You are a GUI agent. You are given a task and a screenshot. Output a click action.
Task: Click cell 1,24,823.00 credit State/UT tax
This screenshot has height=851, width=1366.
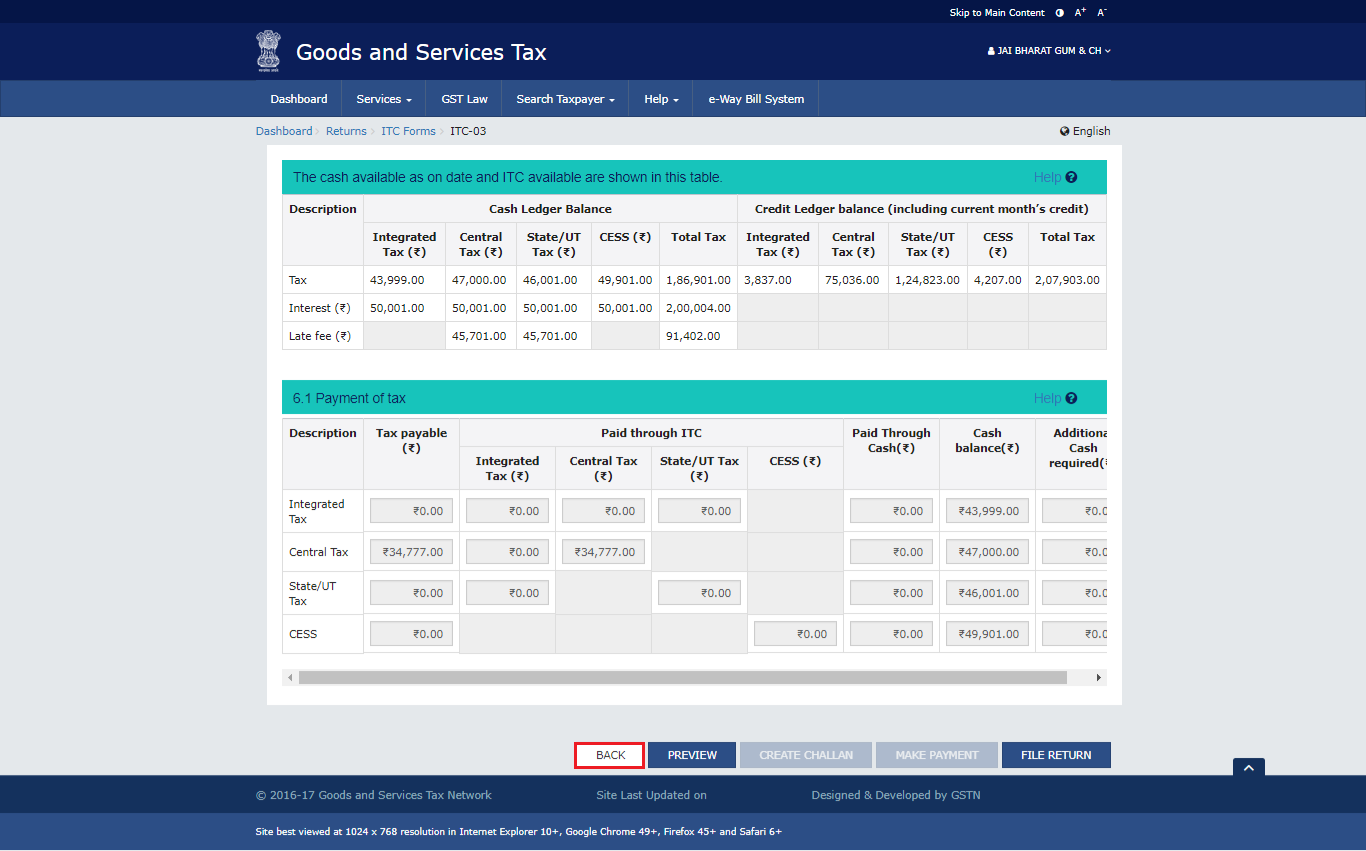(928, 280)
